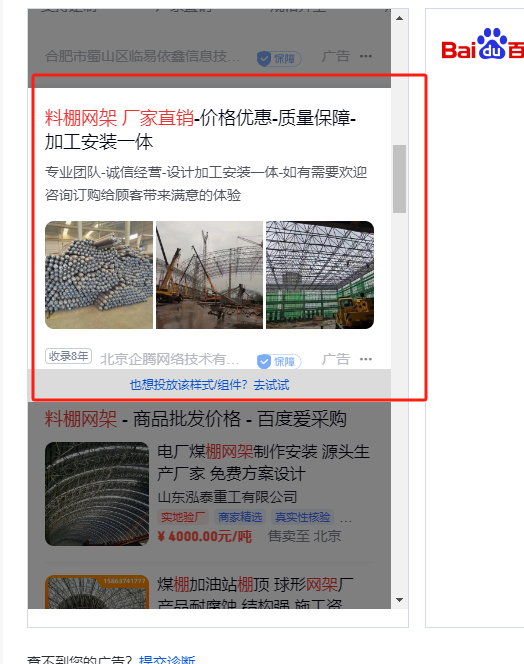The height and width of the screenshot is (664, 524).
Task: Click the 真实性核验 tag
Action: [x=302, y=517]
